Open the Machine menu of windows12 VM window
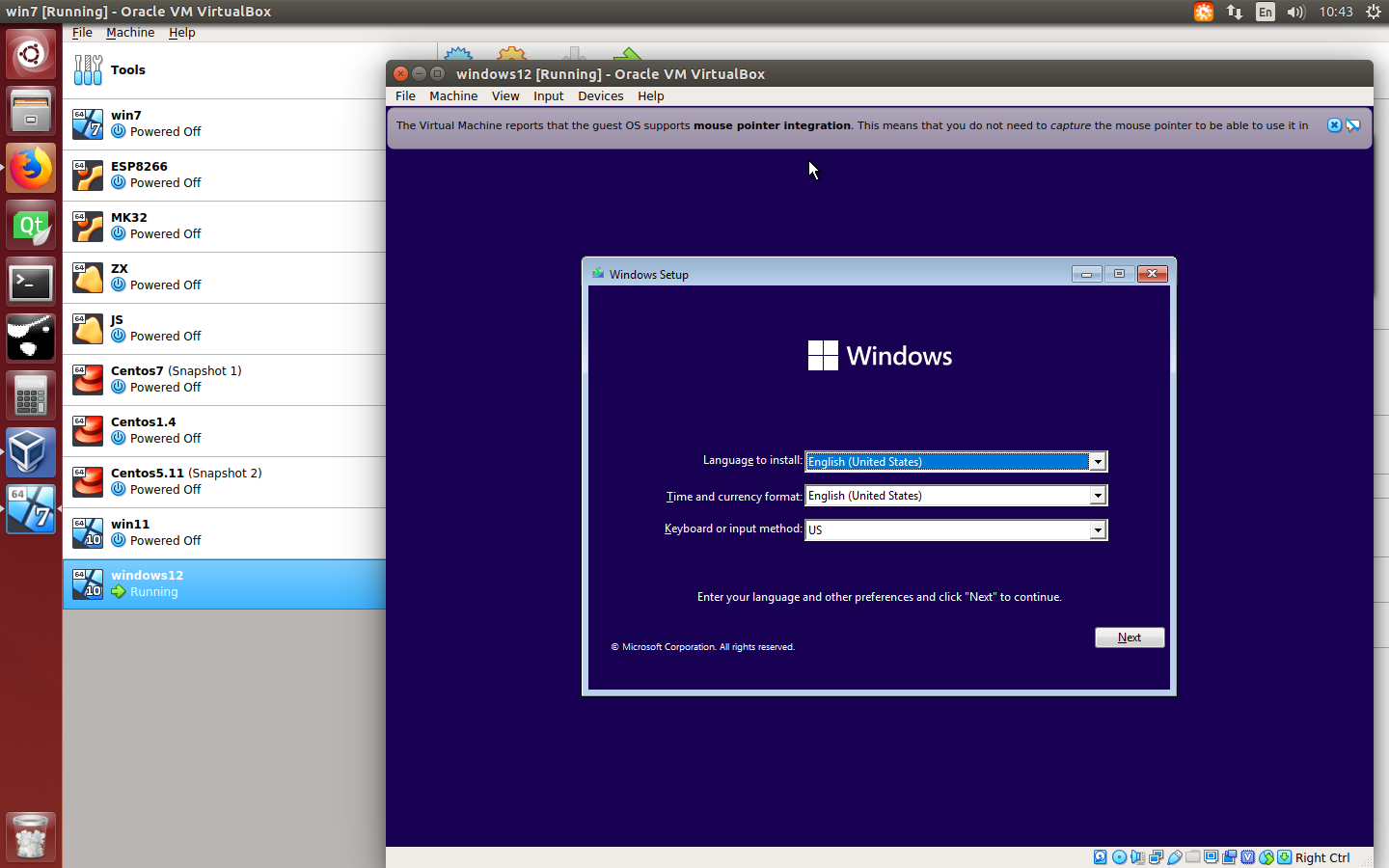 (x=453, y=95)
